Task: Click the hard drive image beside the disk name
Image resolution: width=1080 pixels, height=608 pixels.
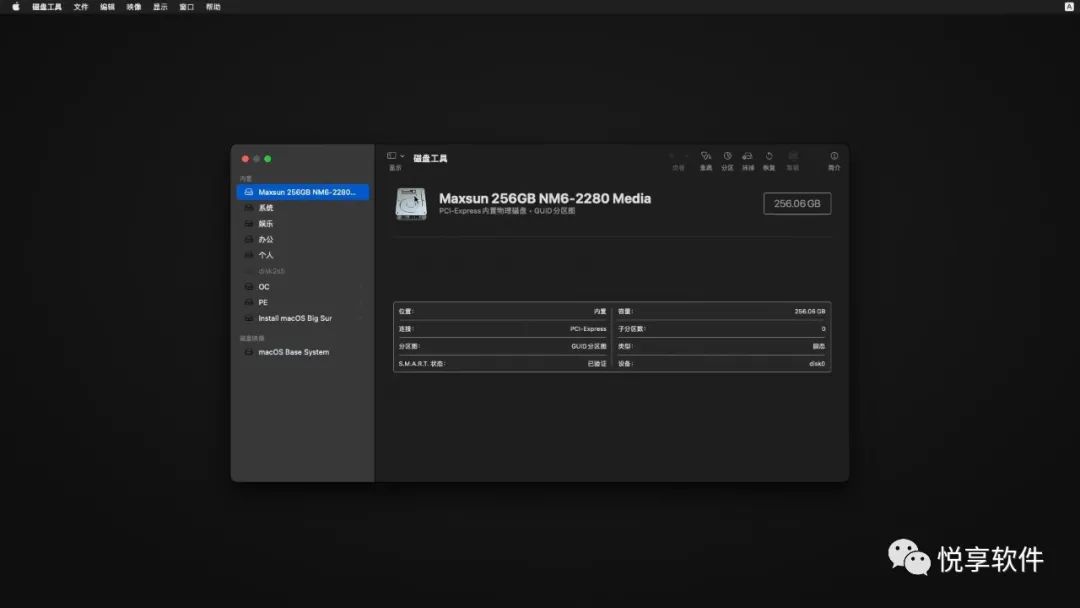Action: click(x=411, y=204)
